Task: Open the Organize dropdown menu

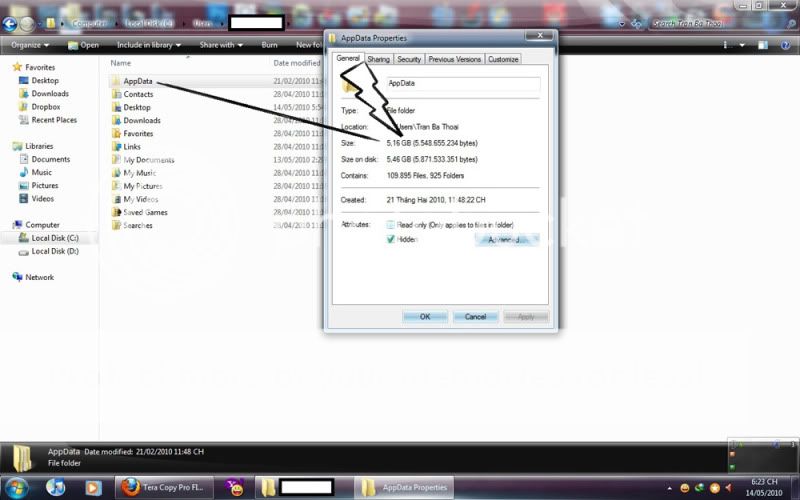Action: pos(29,45)
